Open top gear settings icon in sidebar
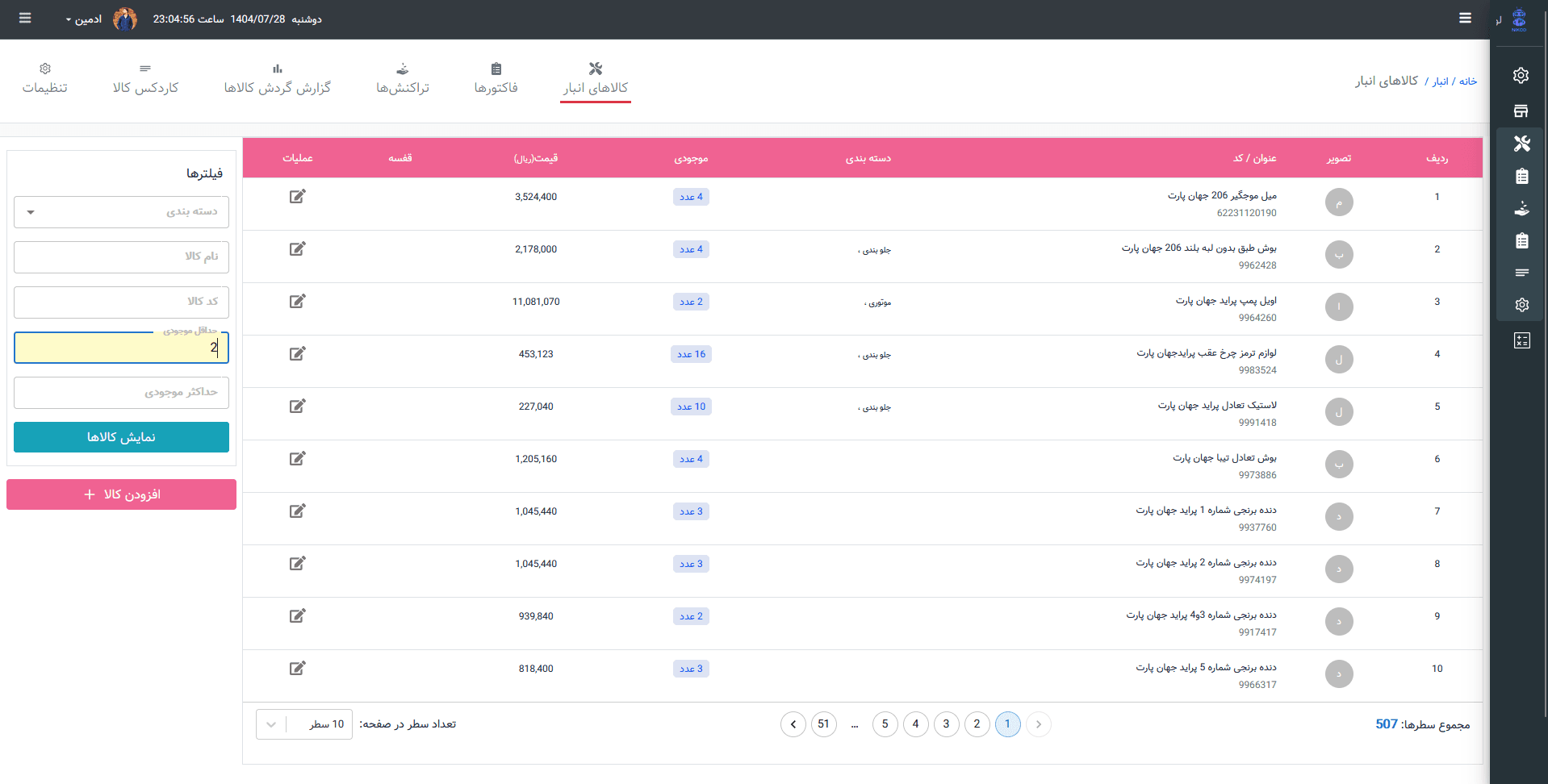The width and height of the screenshot is (1548, 784). pos(1521,76)
